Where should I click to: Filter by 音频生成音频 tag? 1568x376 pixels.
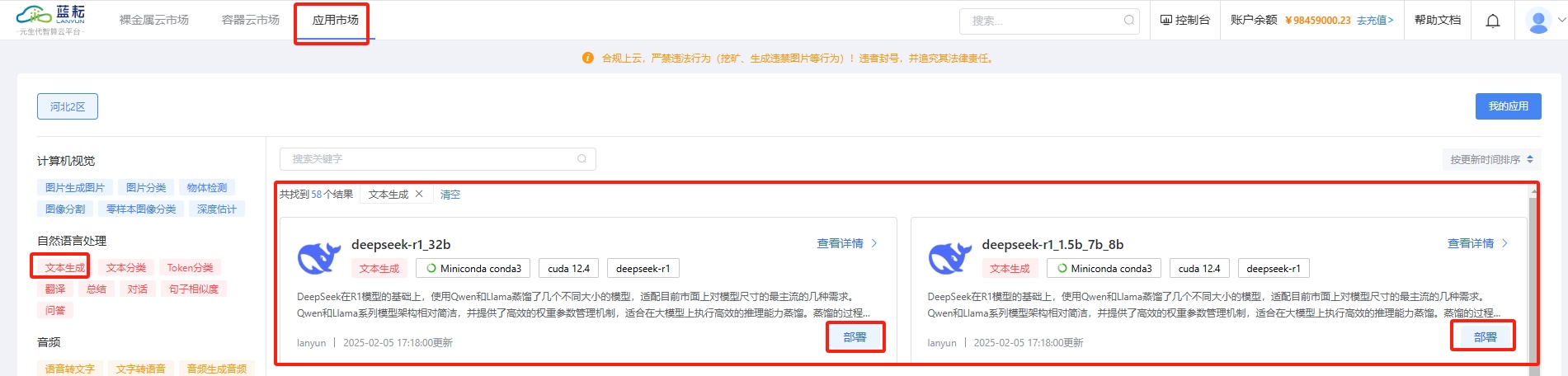point(217,369)
